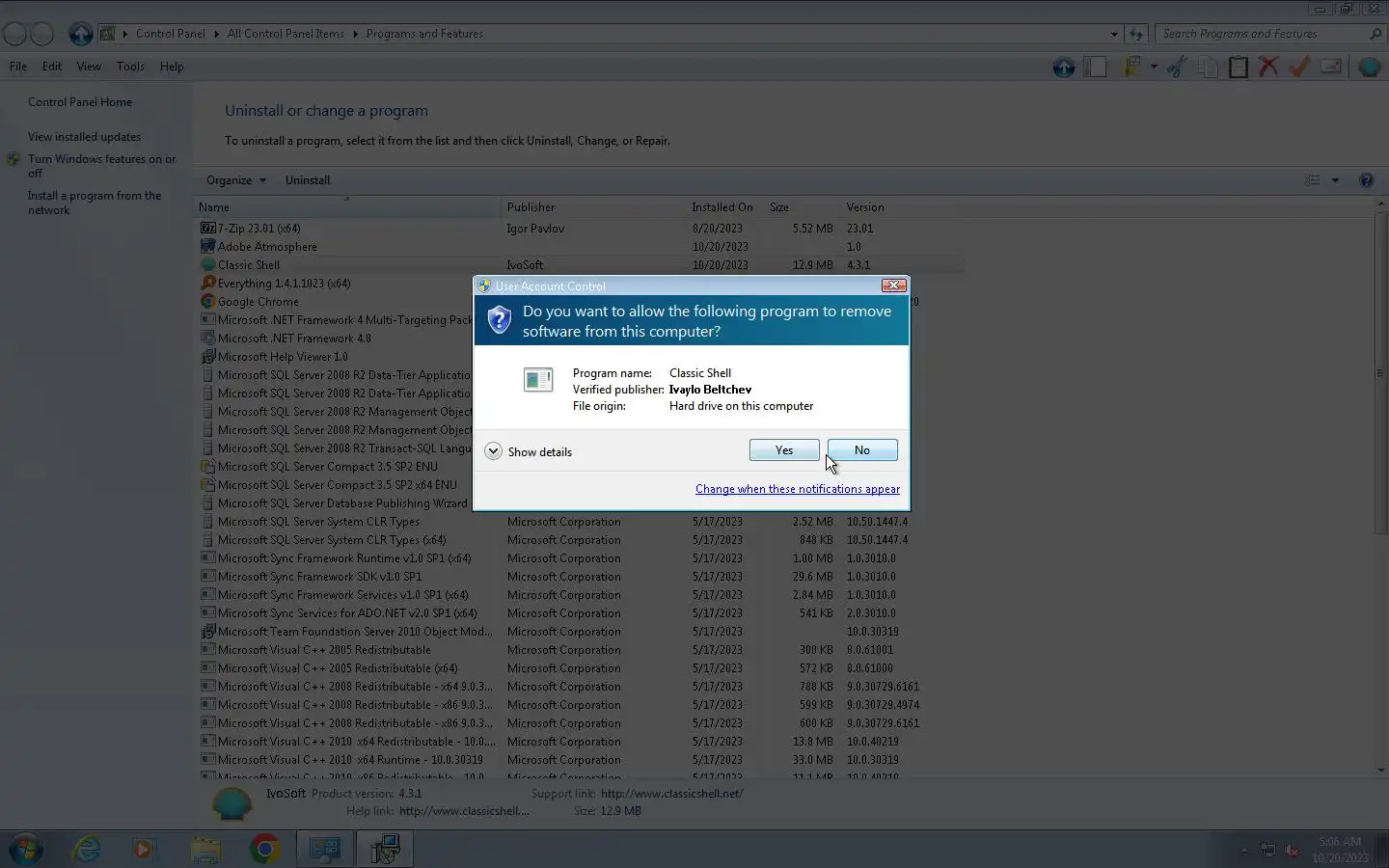
Task: Sort by the Name column header
Action: coord(347,207)
